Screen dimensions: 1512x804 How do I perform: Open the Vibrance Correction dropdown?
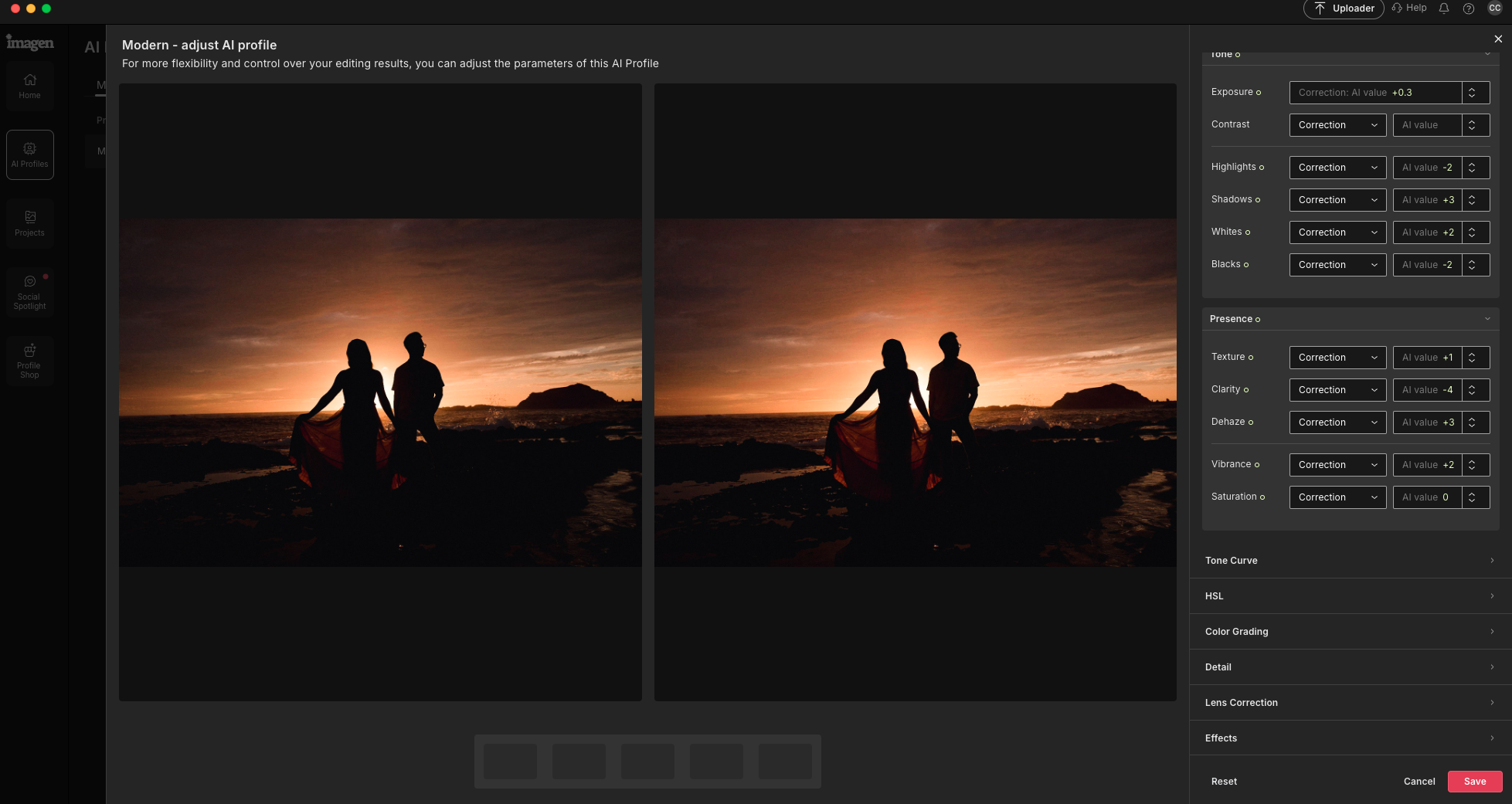(x=1337, y=465)
